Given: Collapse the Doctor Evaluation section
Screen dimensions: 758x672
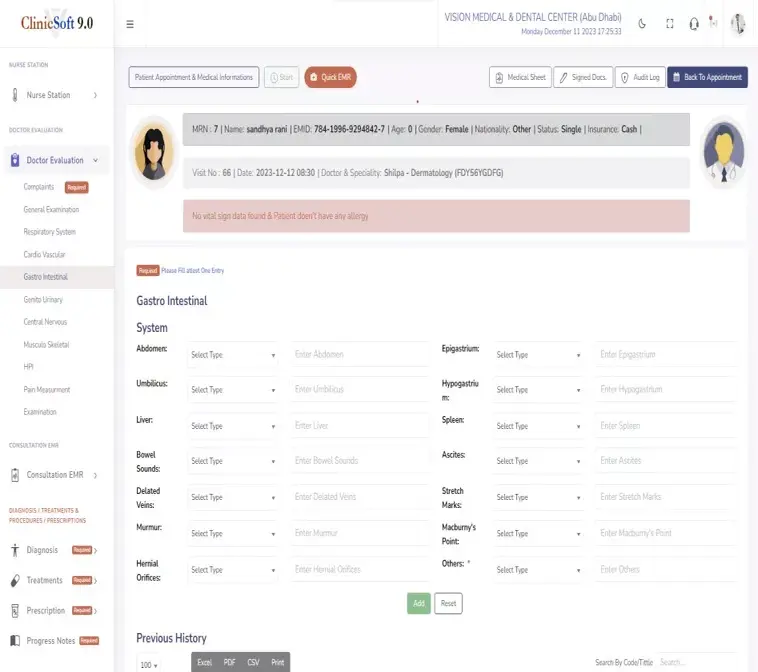Looking at the screenshot, I should pos(95,160).
